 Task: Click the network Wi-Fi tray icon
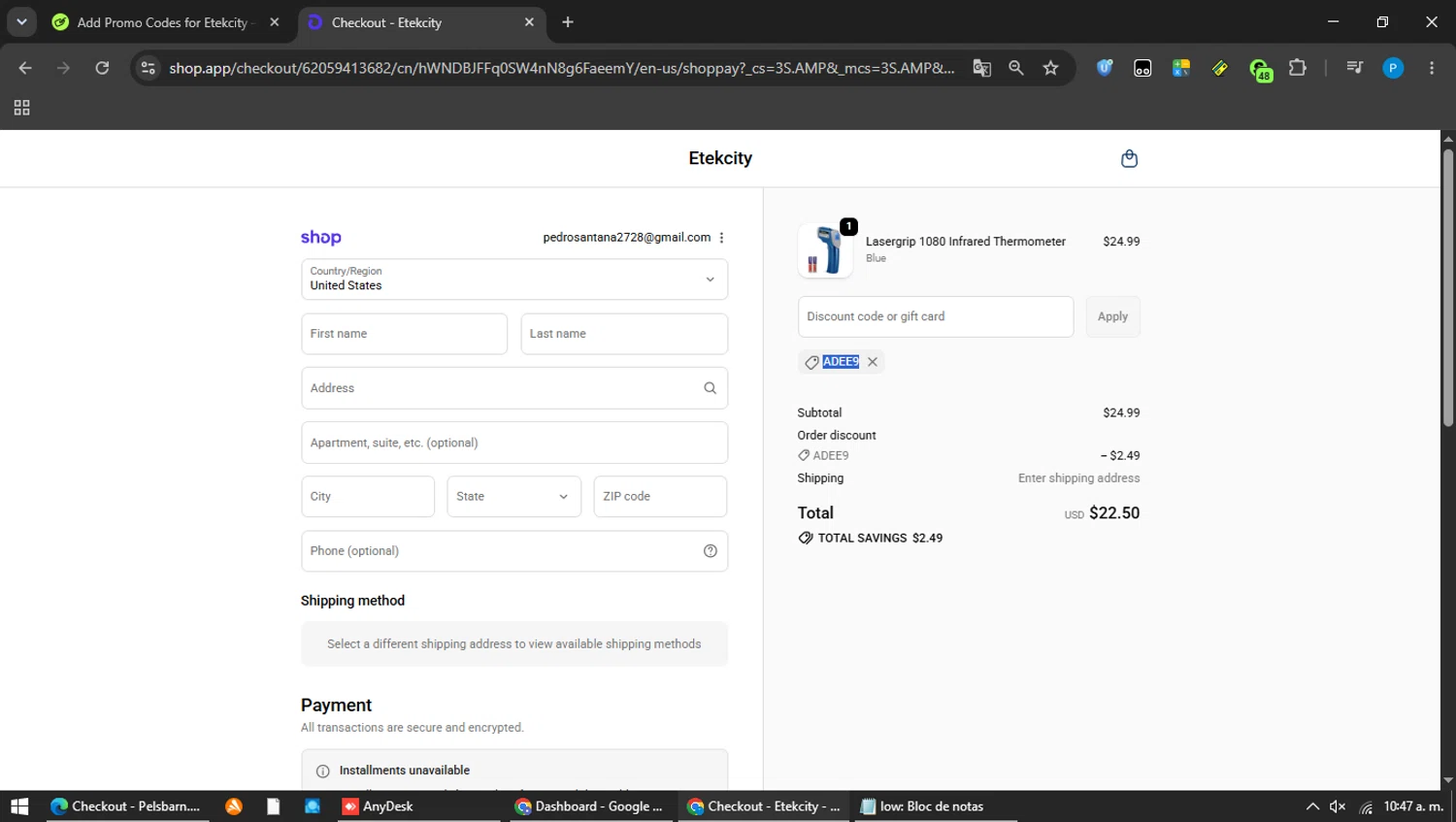1366,806
